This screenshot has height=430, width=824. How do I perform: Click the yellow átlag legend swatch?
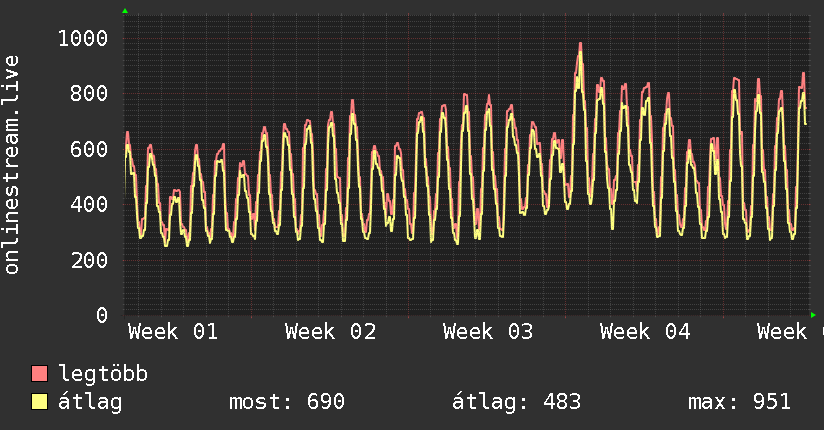(x=40, y=402)
